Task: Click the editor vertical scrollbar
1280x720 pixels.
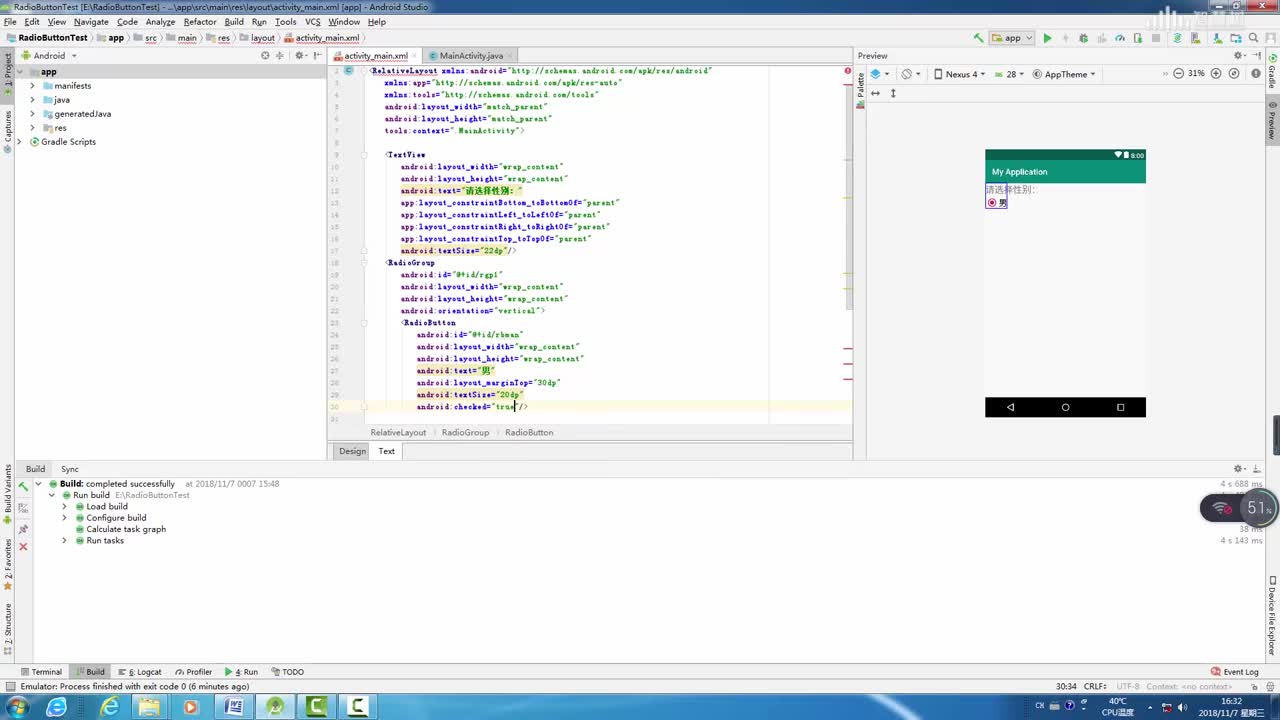Action: [850, 190]
